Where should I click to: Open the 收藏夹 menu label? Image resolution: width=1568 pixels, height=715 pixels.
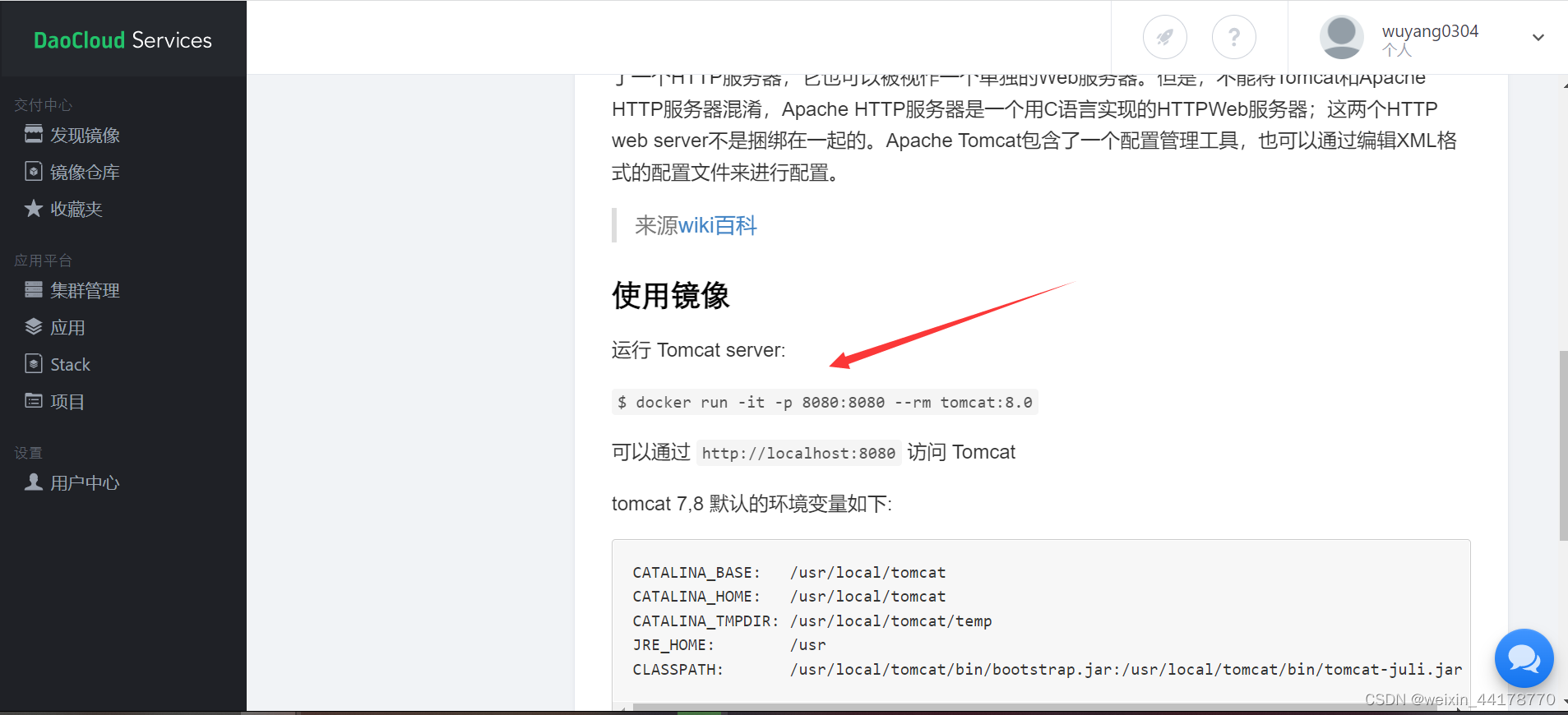[76, 209]
